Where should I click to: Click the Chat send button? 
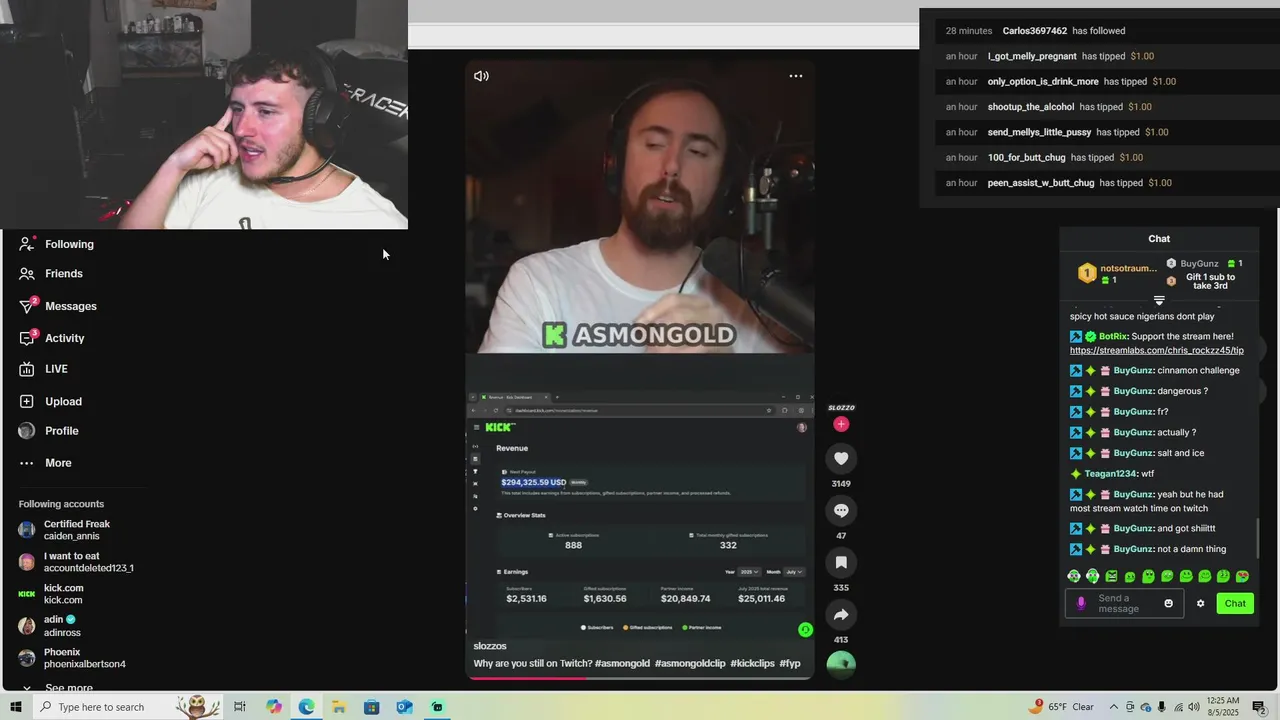[x=1235, y=603]
